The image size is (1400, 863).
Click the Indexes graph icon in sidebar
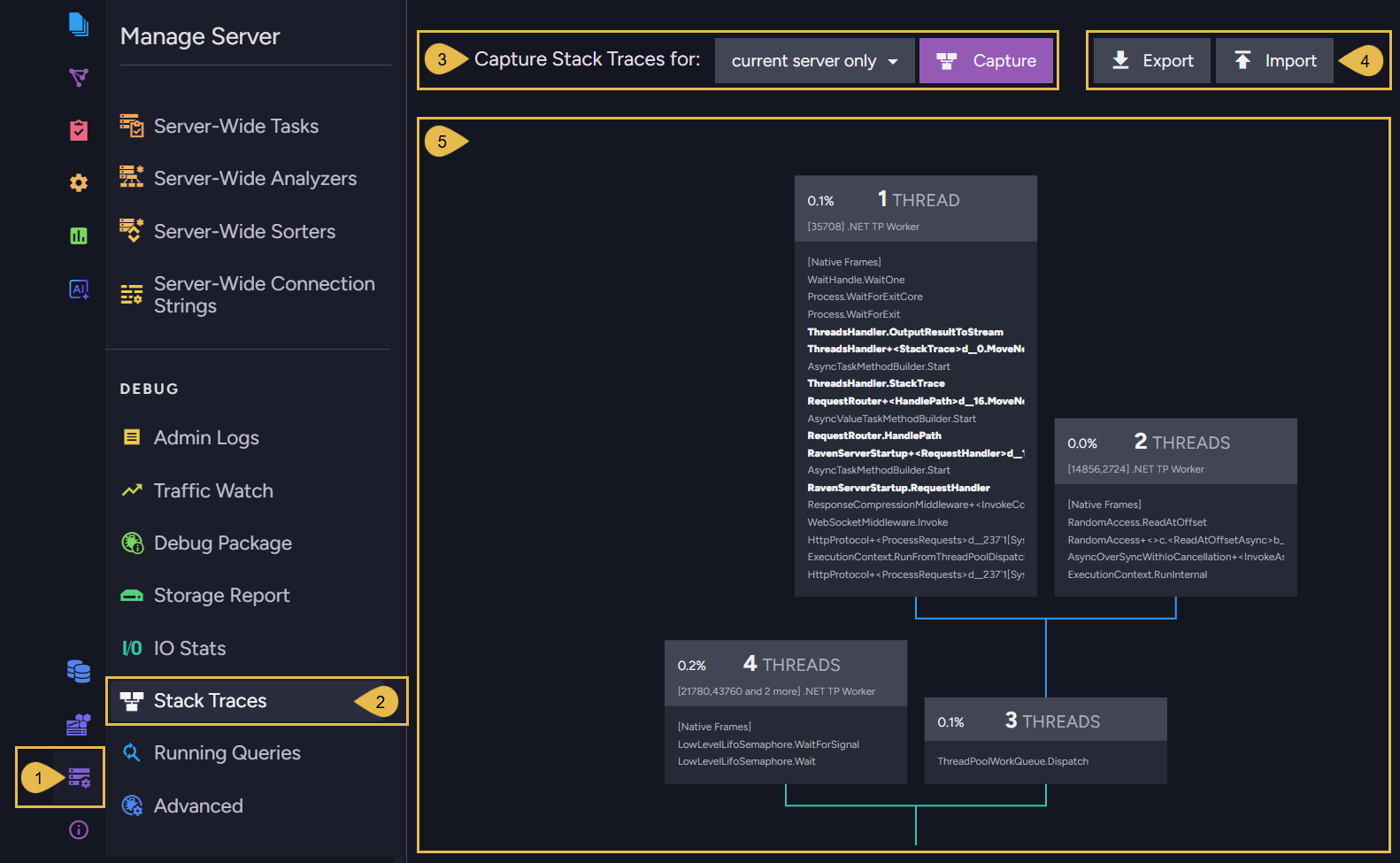pyautogui.click(x=79, y=78)
